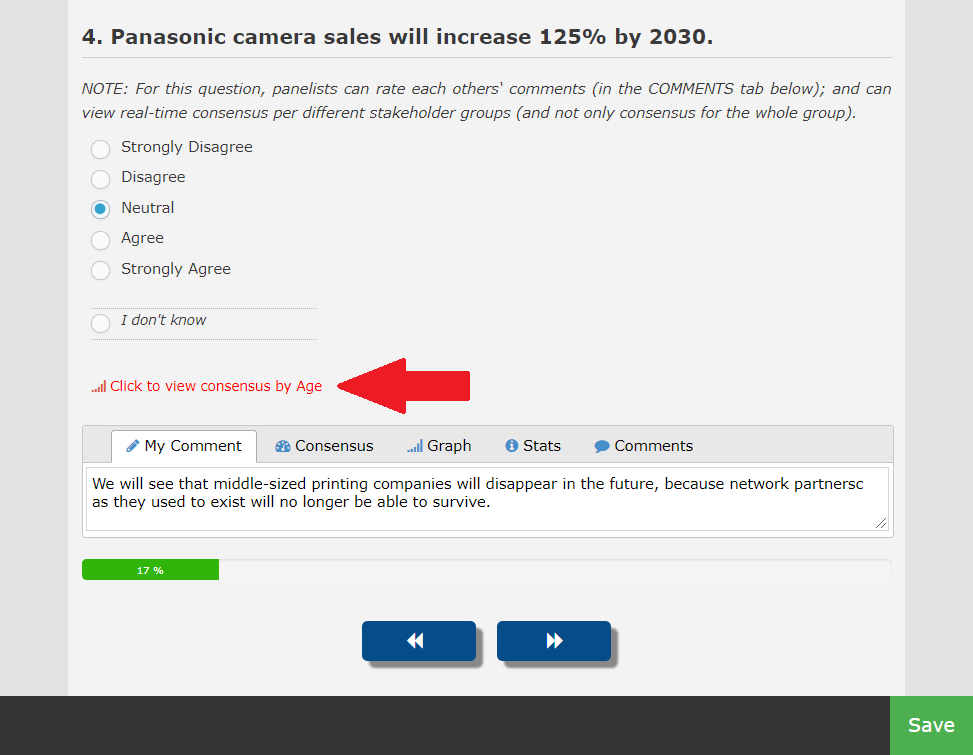The height and width of the screenshot is (755, 973).
Task: Click the gauge icon beside Consensus
Action: click(282, 446)
